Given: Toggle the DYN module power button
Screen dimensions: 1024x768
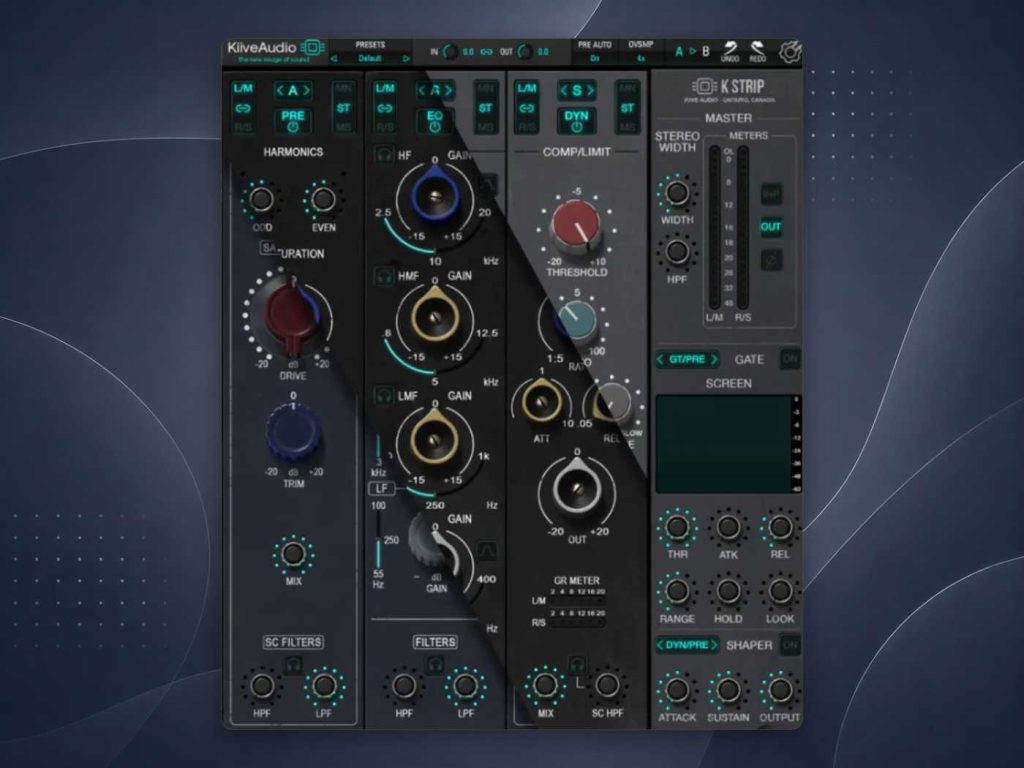Looking at the screenshot, I should click(x=577, y=121).
